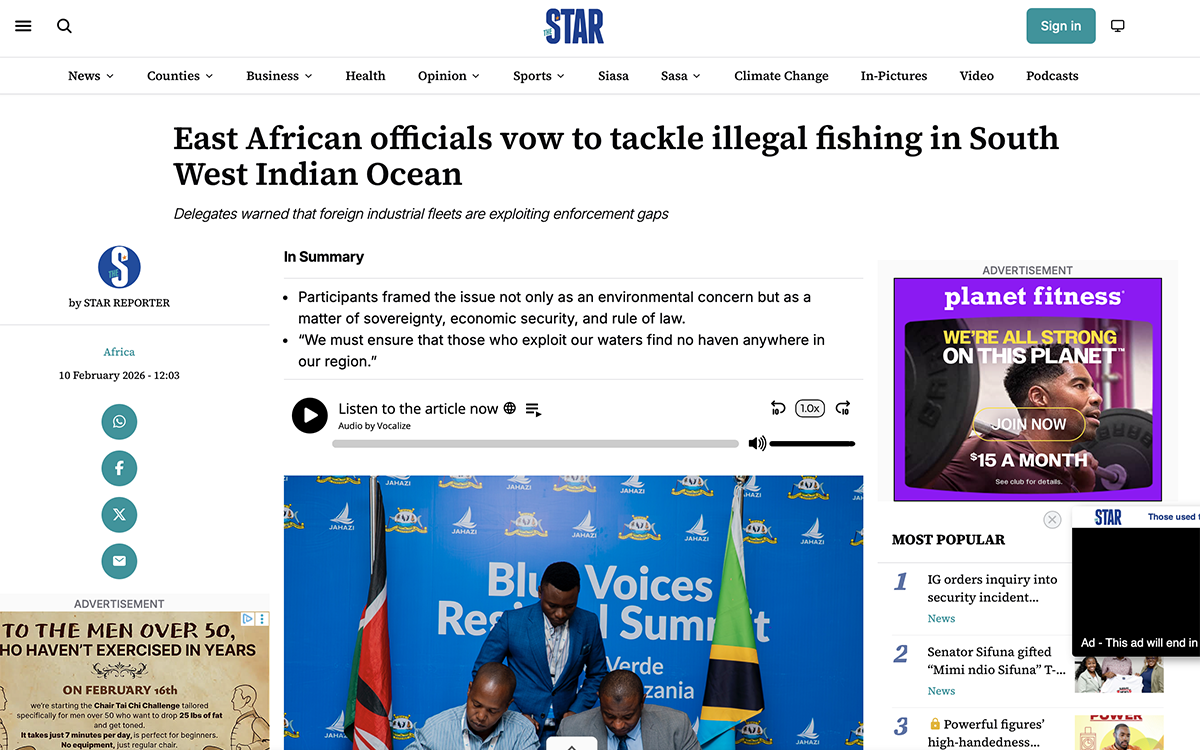Go to the Podcasts section
This screenshot has width=1200, height=750.
[1052, 76]
